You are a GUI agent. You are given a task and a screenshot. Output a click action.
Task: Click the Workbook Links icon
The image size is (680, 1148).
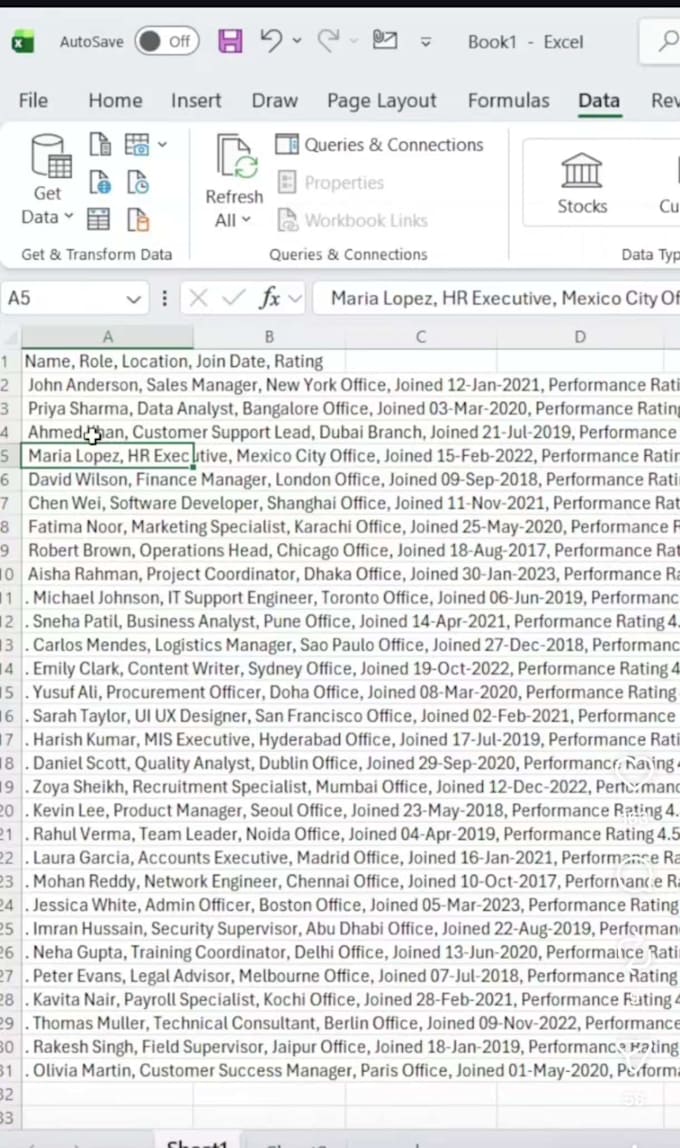point(287,220)
